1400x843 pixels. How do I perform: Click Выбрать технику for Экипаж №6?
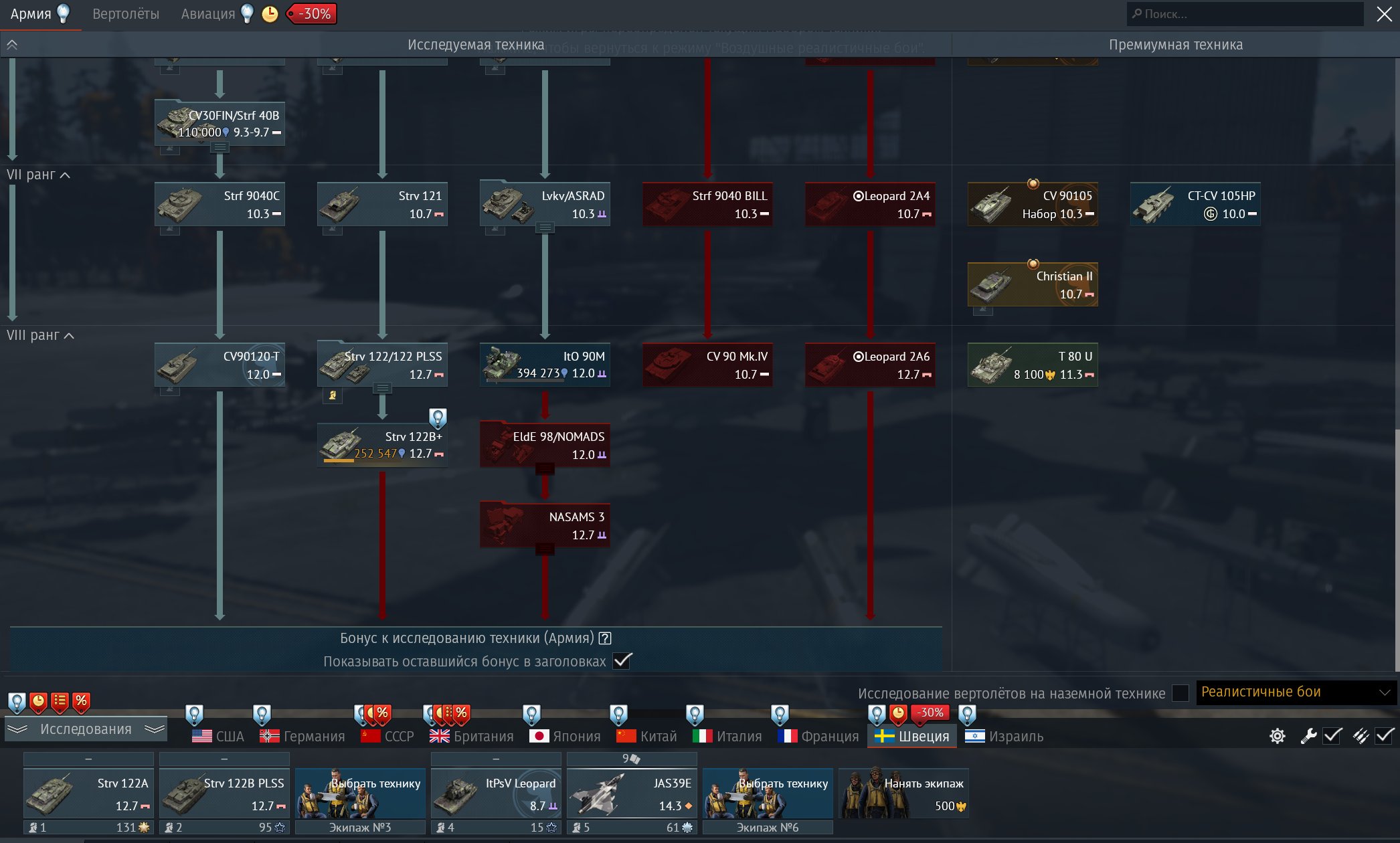tap(768, 793)
